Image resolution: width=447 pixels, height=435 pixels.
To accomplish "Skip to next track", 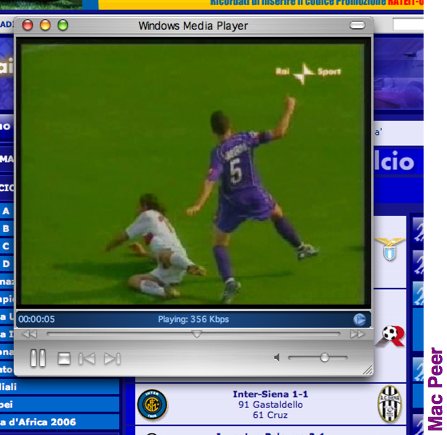I will tap(112, 359).
